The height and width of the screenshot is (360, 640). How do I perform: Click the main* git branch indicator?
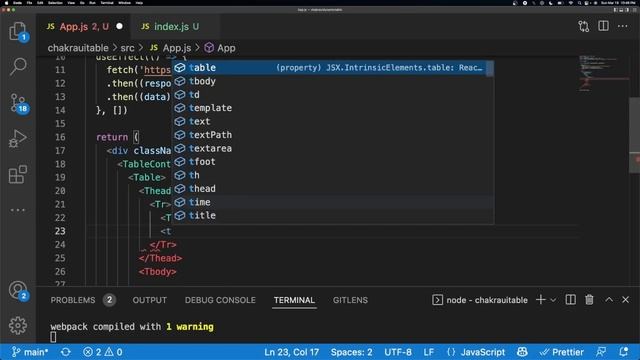point(30,352)
